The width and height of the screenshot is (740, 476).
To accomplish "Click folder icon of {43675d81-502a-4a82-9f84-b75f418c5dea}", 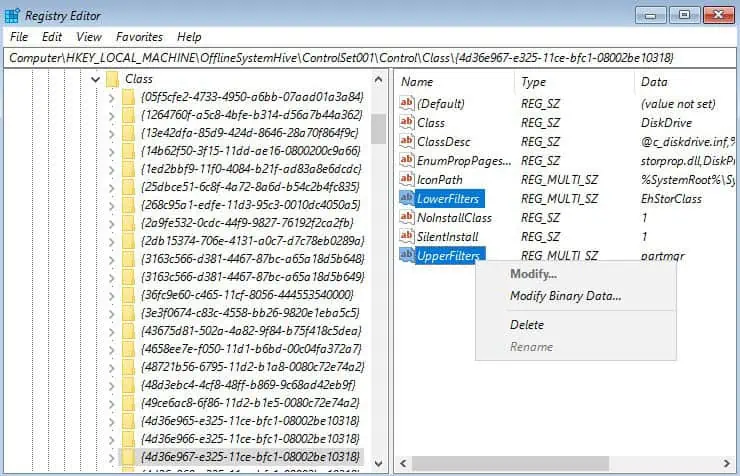I will click(128, 331).
